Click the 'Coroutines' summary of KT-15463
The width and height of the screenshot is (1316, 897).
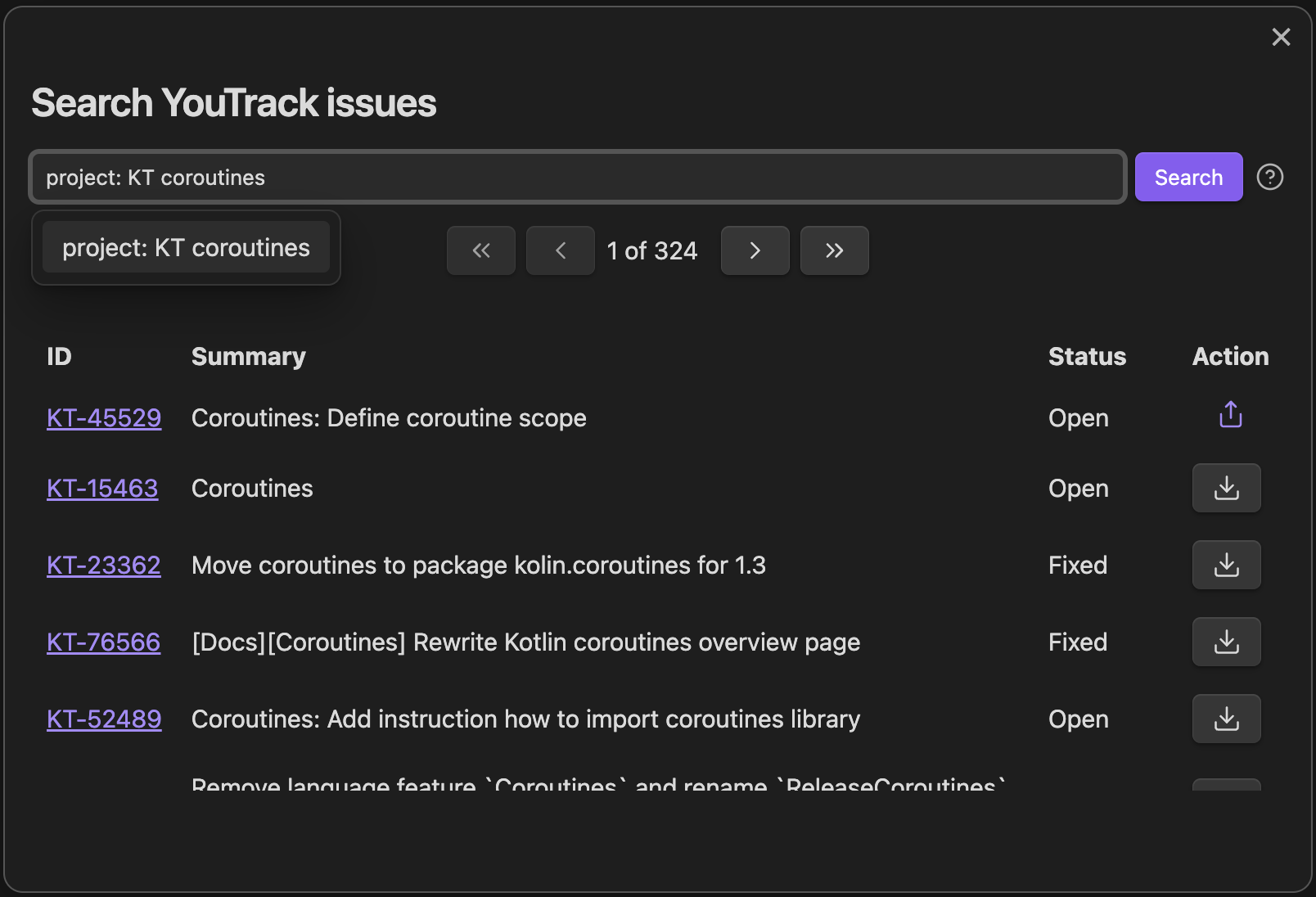coord(252,489)
